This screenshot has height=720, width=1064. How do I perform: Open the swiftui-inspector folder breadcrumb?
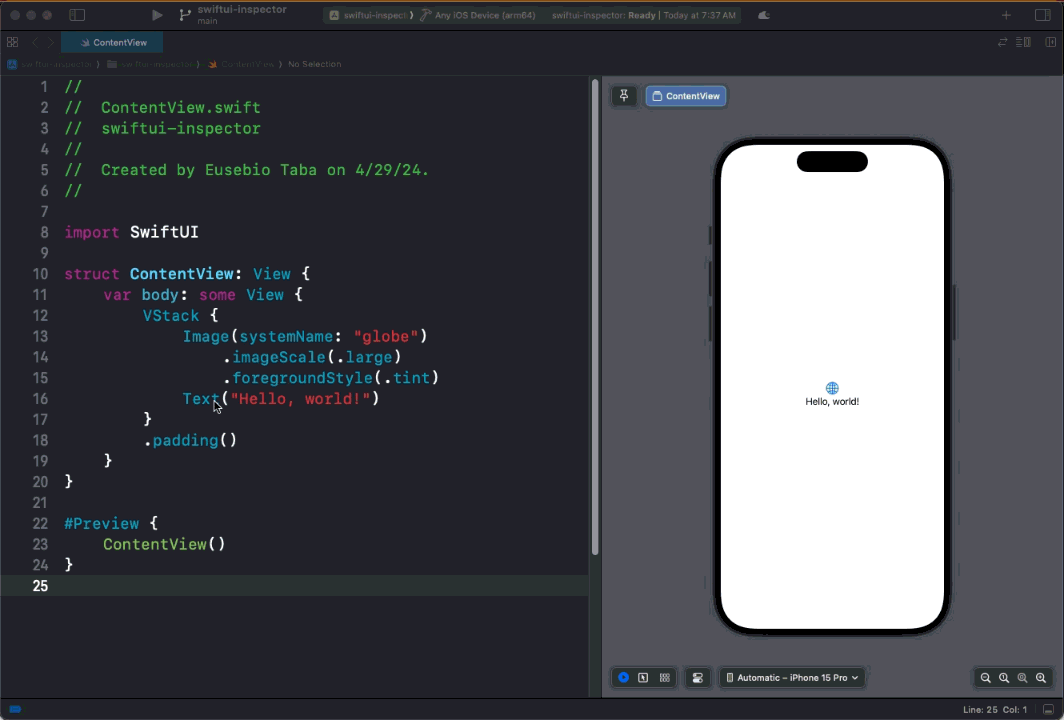(151, 64)
